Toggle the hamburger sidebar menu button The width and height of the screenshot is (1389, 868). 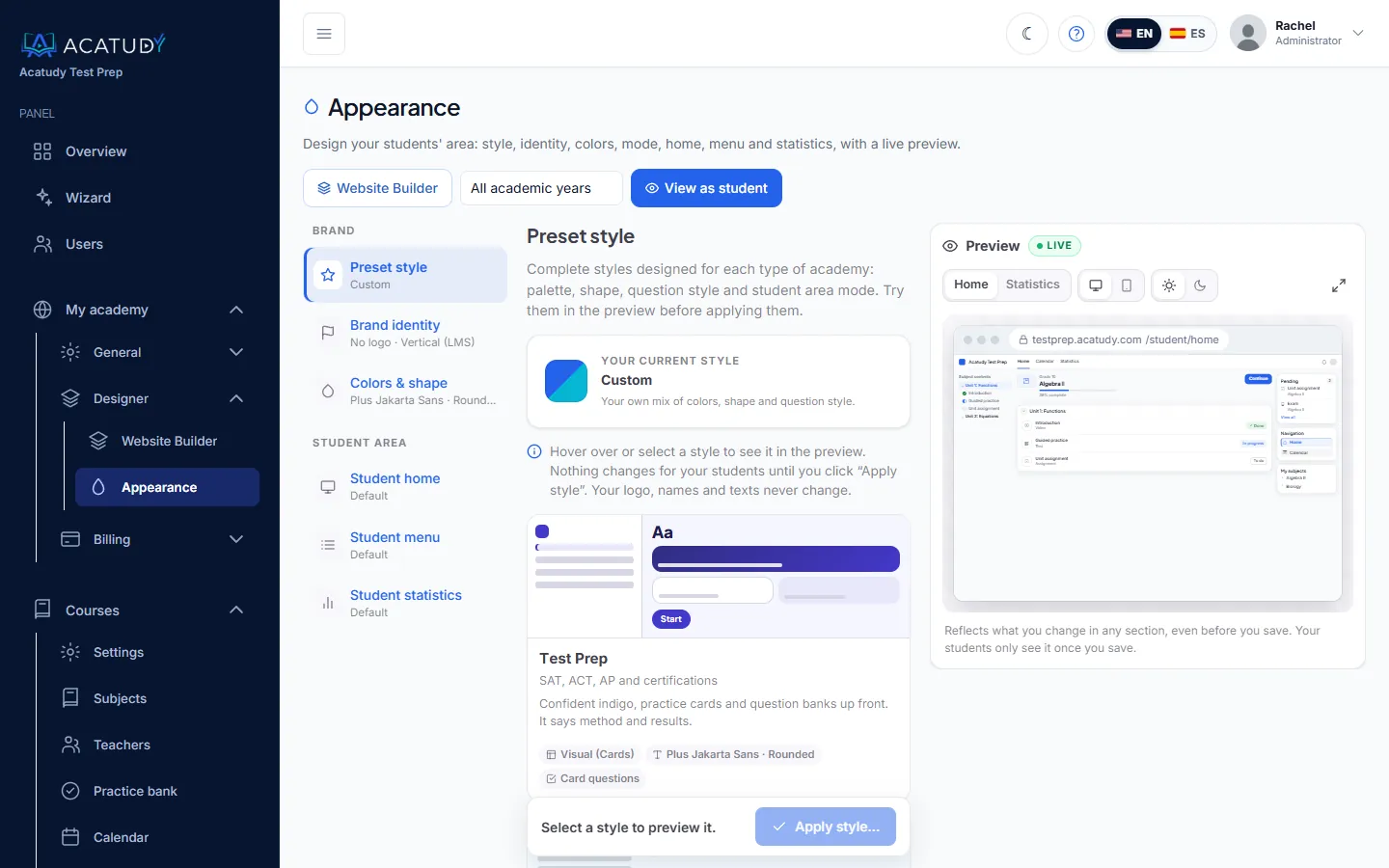(324, 34)
